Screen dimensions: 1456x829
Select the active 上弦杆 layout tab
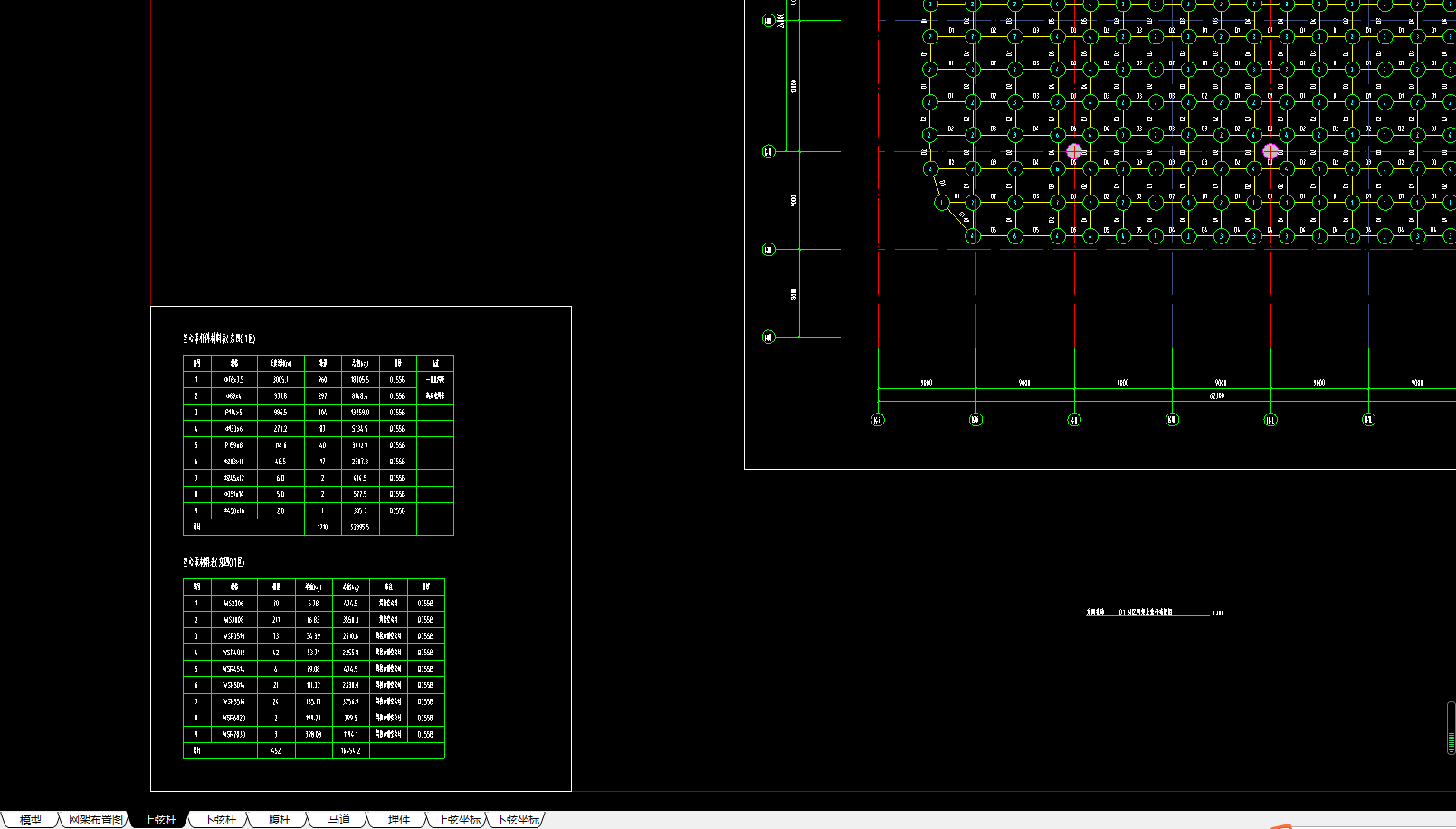[x=160, y=820]
